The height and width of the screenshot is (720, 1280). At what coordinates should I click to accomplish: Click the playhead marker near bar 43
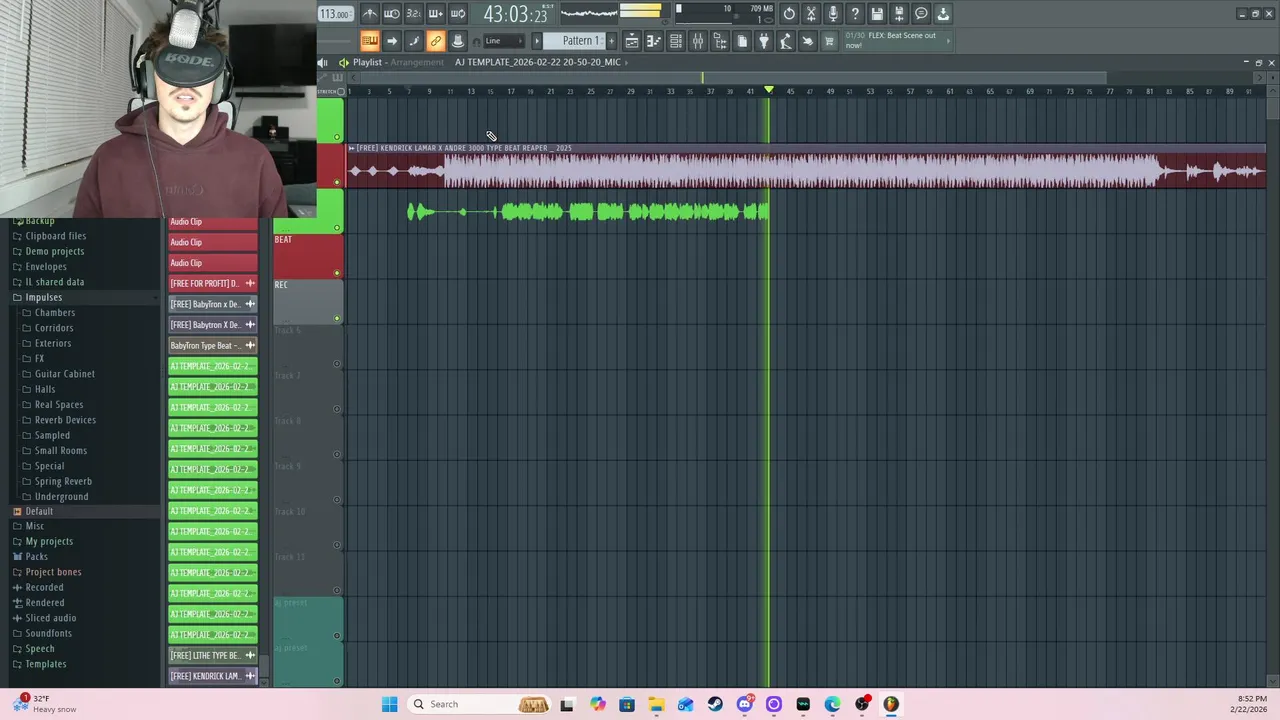[769, 90]
